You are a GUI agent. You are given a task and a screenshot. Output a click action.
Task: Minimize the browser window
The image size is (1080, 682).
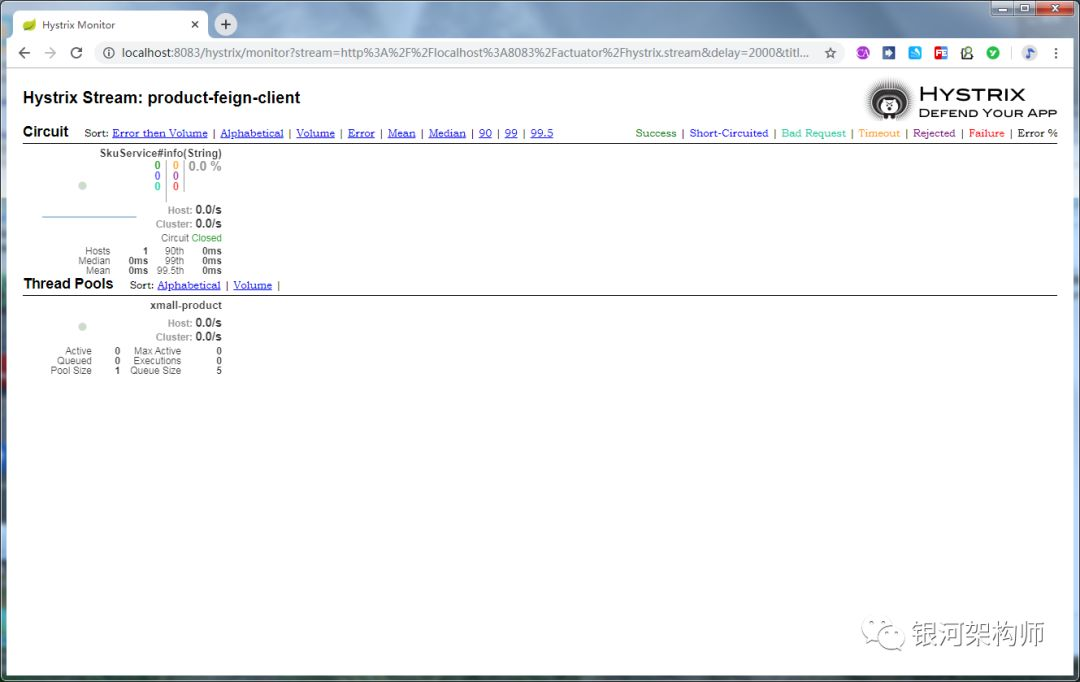click(1002, 8)
